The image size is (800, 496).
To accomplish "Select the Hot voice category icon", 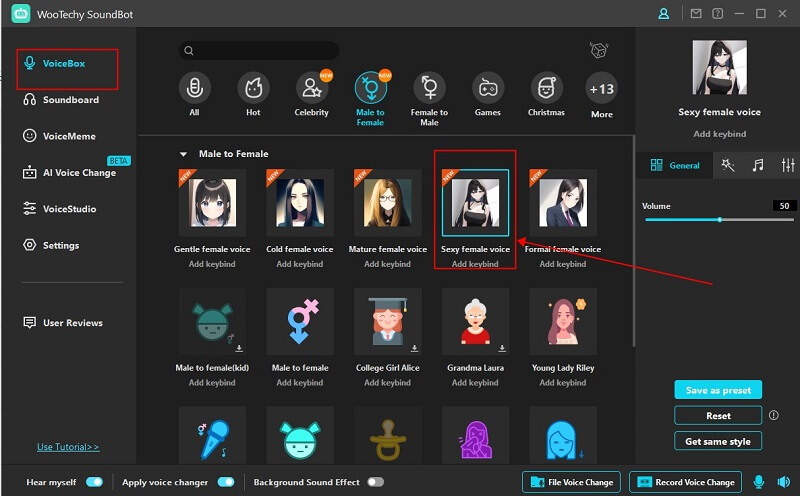I will point(253,88).
